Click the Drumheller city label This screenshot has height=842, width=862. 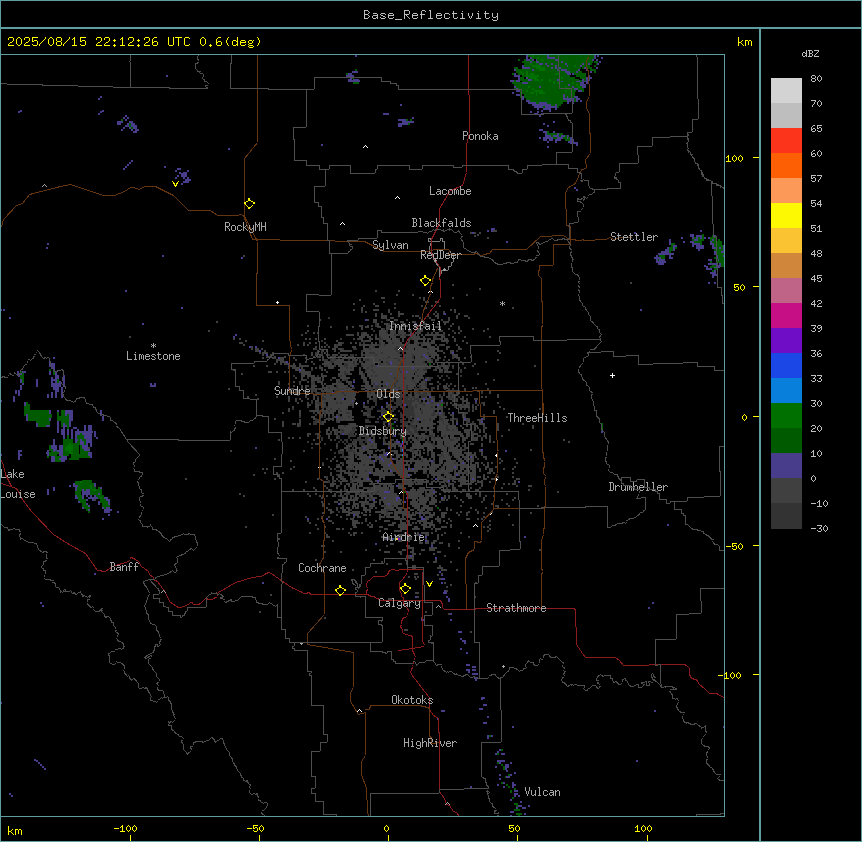[x=638, y=487]
